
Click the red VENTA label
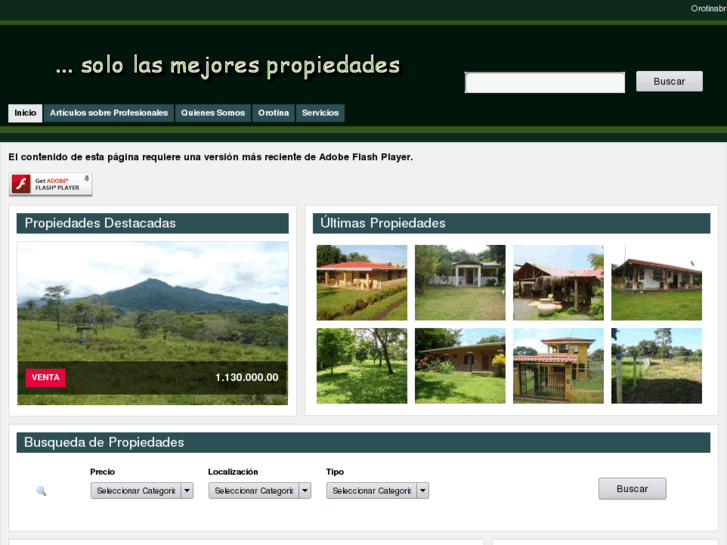coord(45,378)
